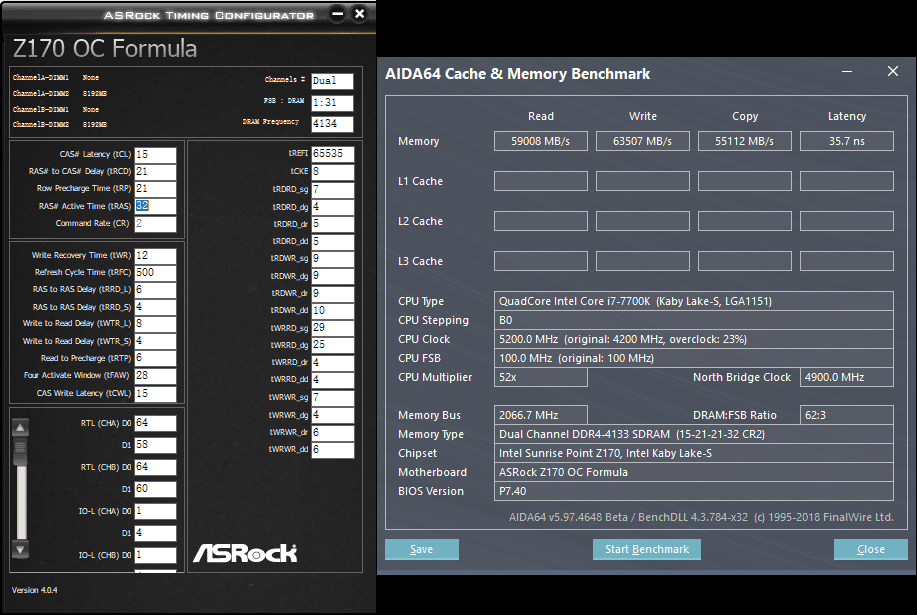Select the Channels field showing Dual
This screenshot has height=615, width=917.
coord(332,81)
